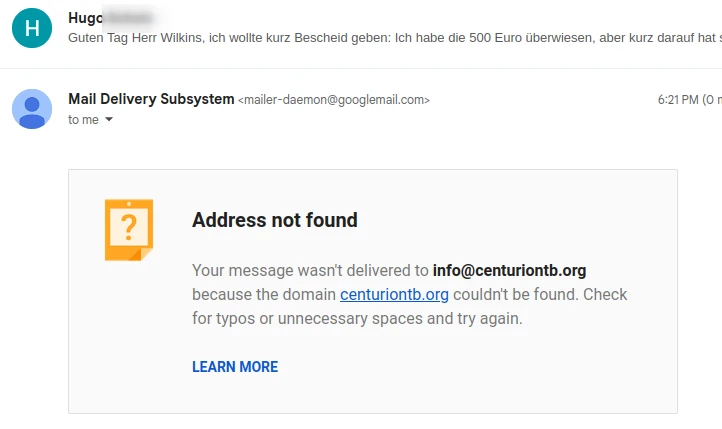This screenshot has width=722, height=429.
Task: Click 'because the domain' text before link
Action: (264, 294)
